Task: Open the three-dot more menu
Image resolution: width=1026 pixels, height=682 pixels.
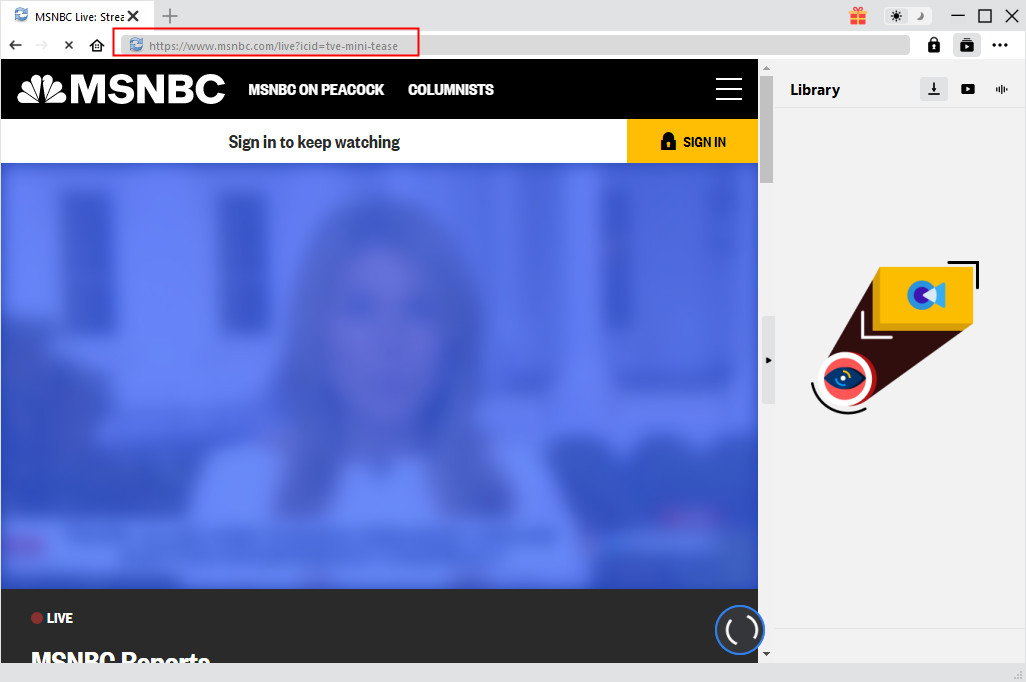Action: point(1000,45)
